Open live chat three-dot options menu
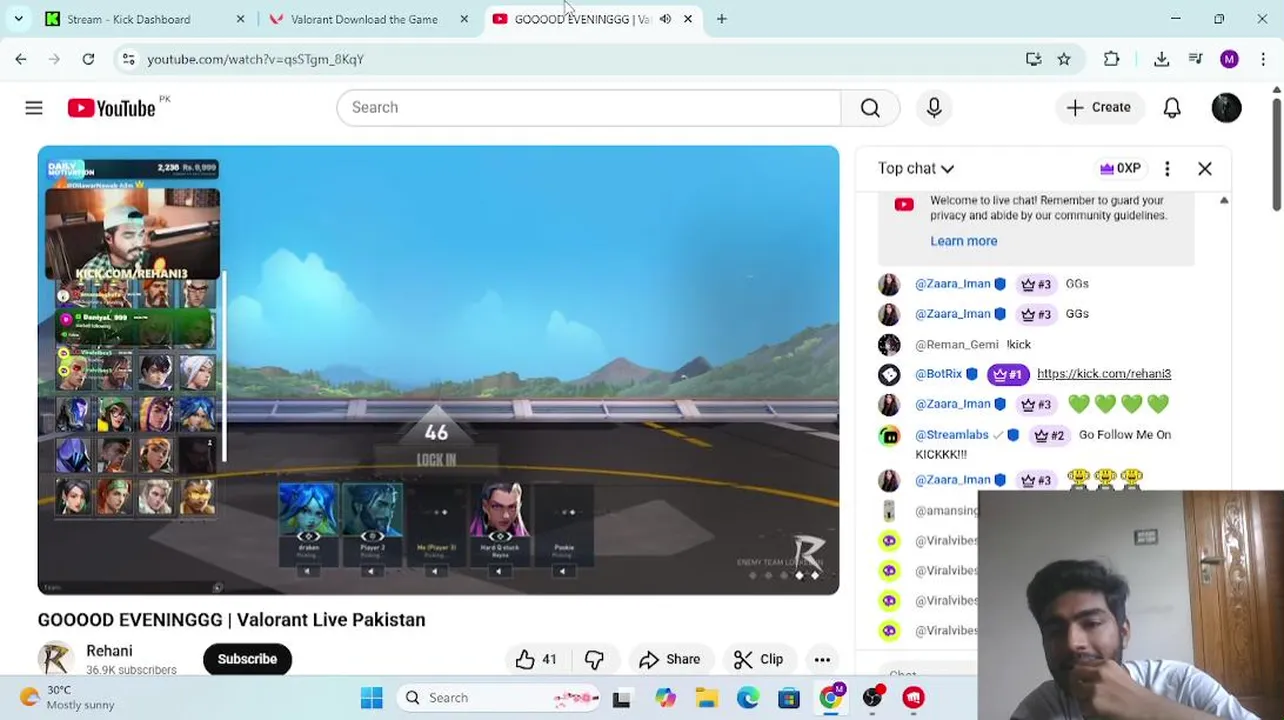The width and height of the screenshot is (1284, 720). pyautogui.click(x=1167, y=169)
